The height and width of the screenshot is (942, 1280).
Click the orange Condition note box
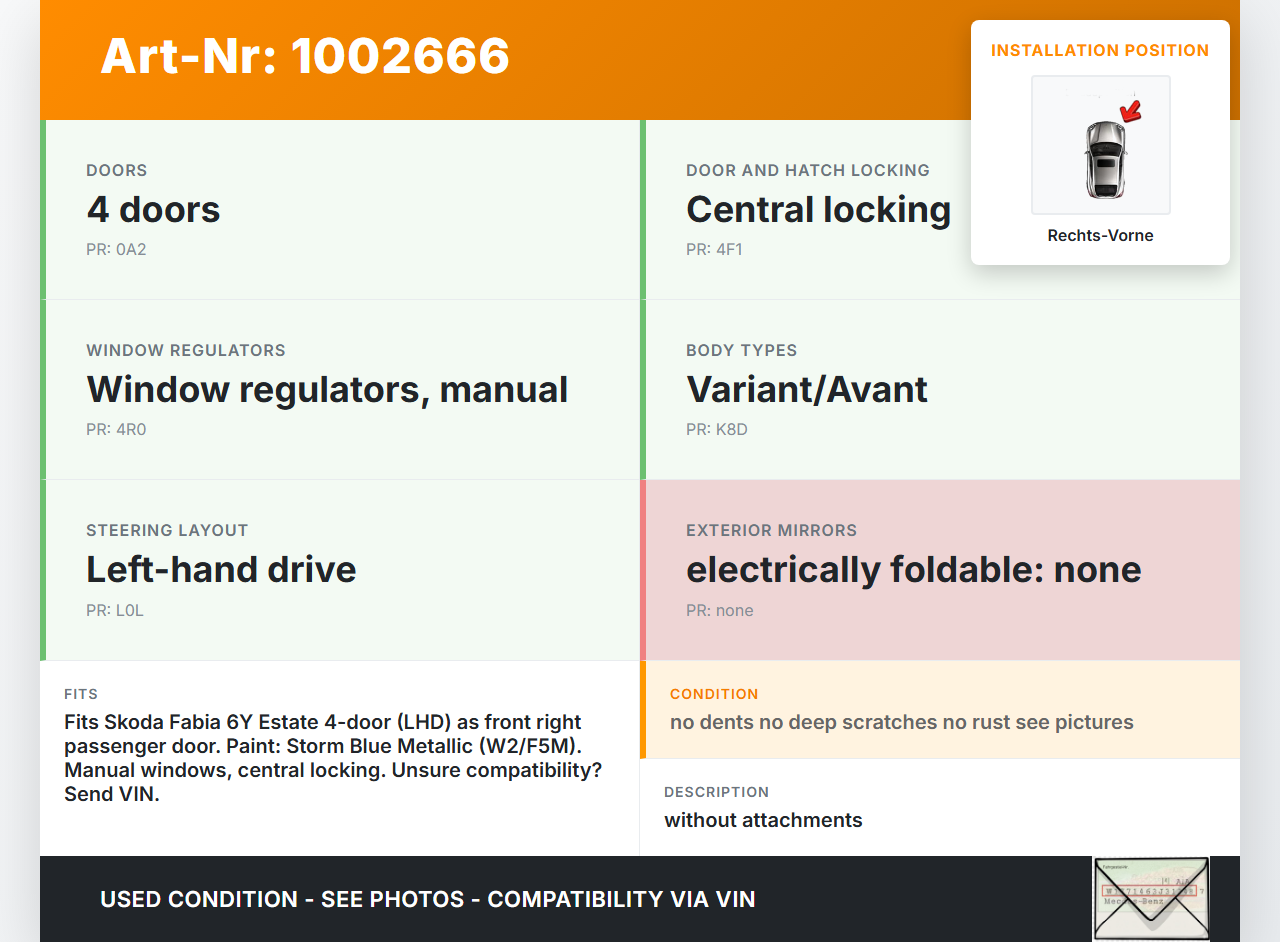tap(940, 710)
